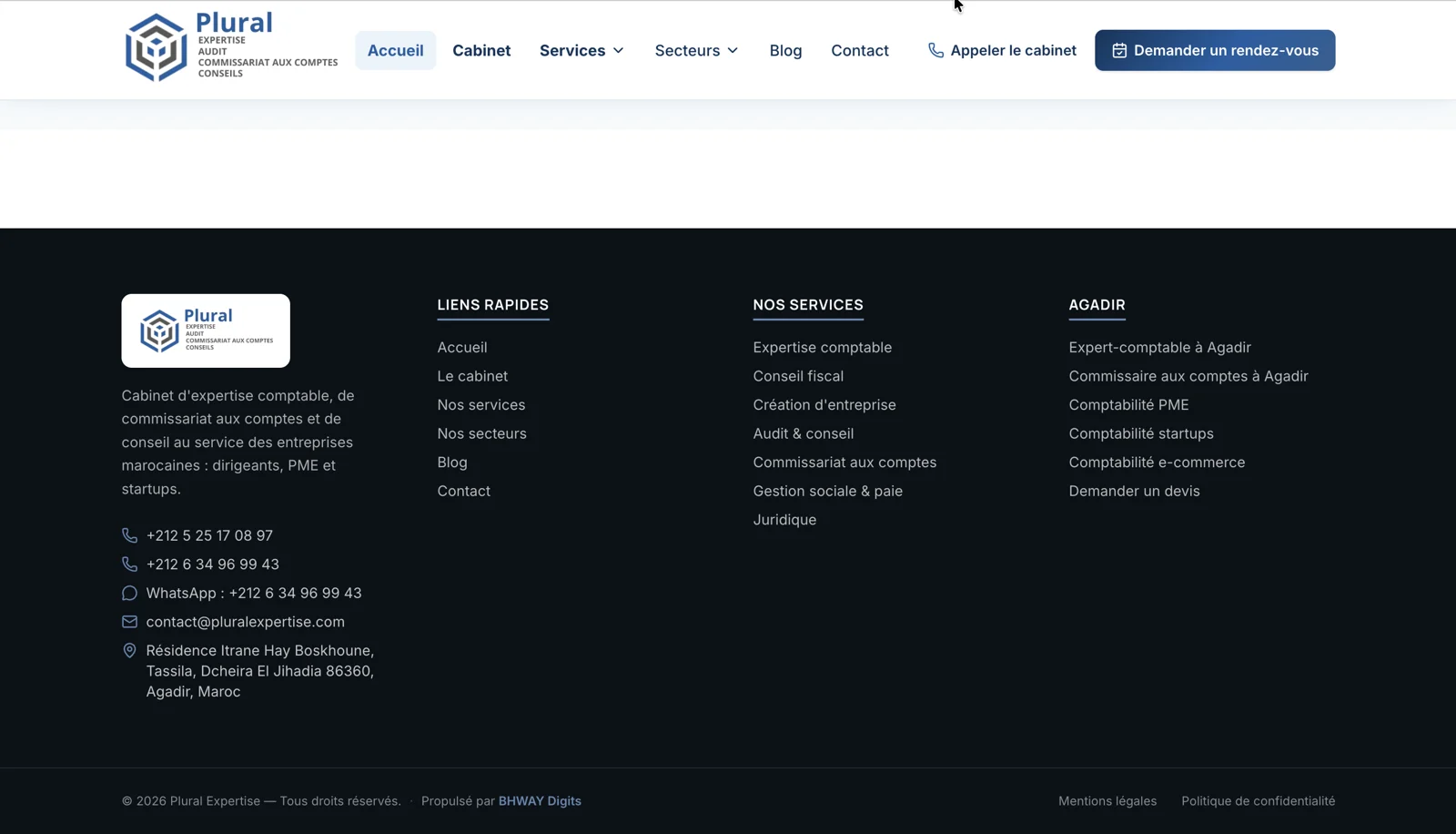Image resolution: width=1456 pixels, height=834 pixels.
Task: Open Comptabilité startups link
Action: point(1141,433)
